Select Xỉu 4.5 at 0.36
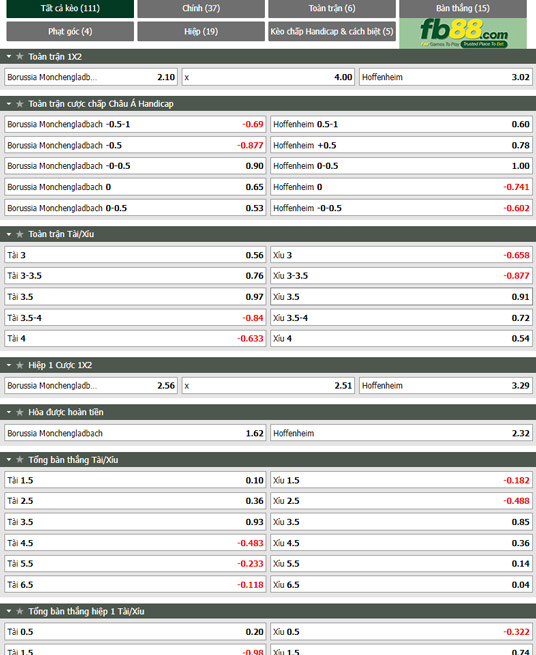 click(x=401, y=543)
